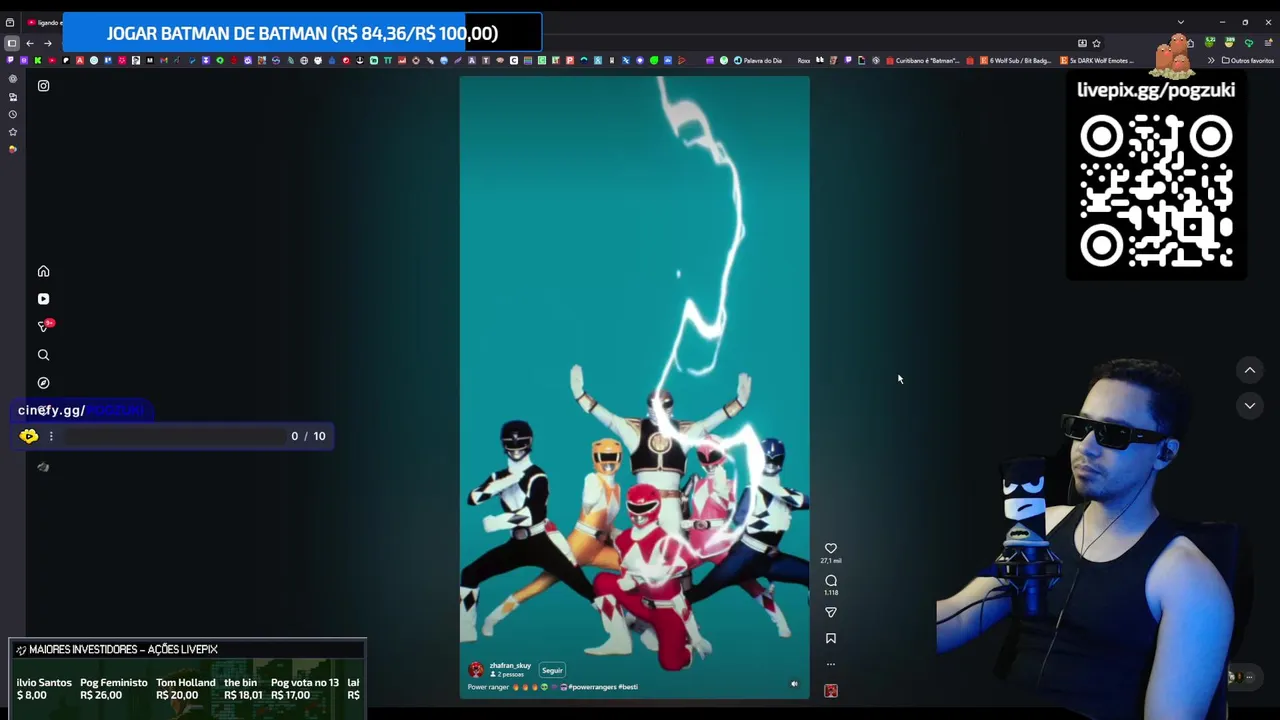
Task: Open the Roxx bookmark
Action: pos(804,60)
